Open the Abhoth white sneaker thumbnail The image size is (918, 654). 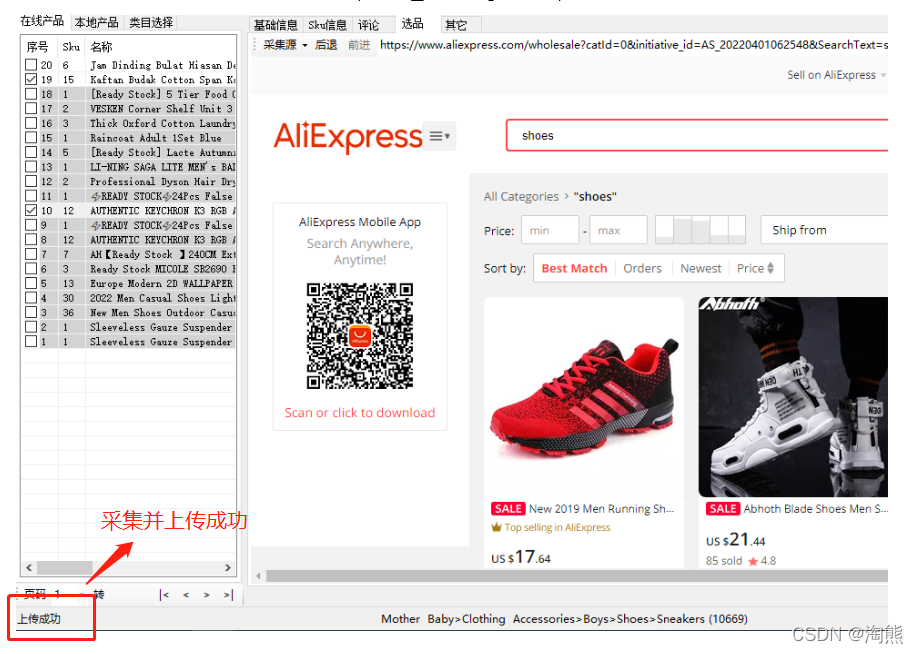pos(793,397)
